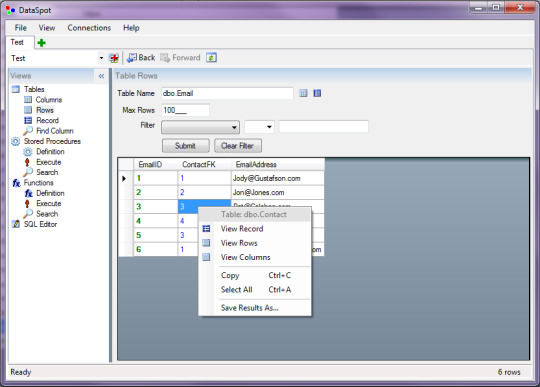Viewport: 540px width, 387px height.
Task: Open Definition under Functions
Action: pyautogui.click(x=50, y=193)
